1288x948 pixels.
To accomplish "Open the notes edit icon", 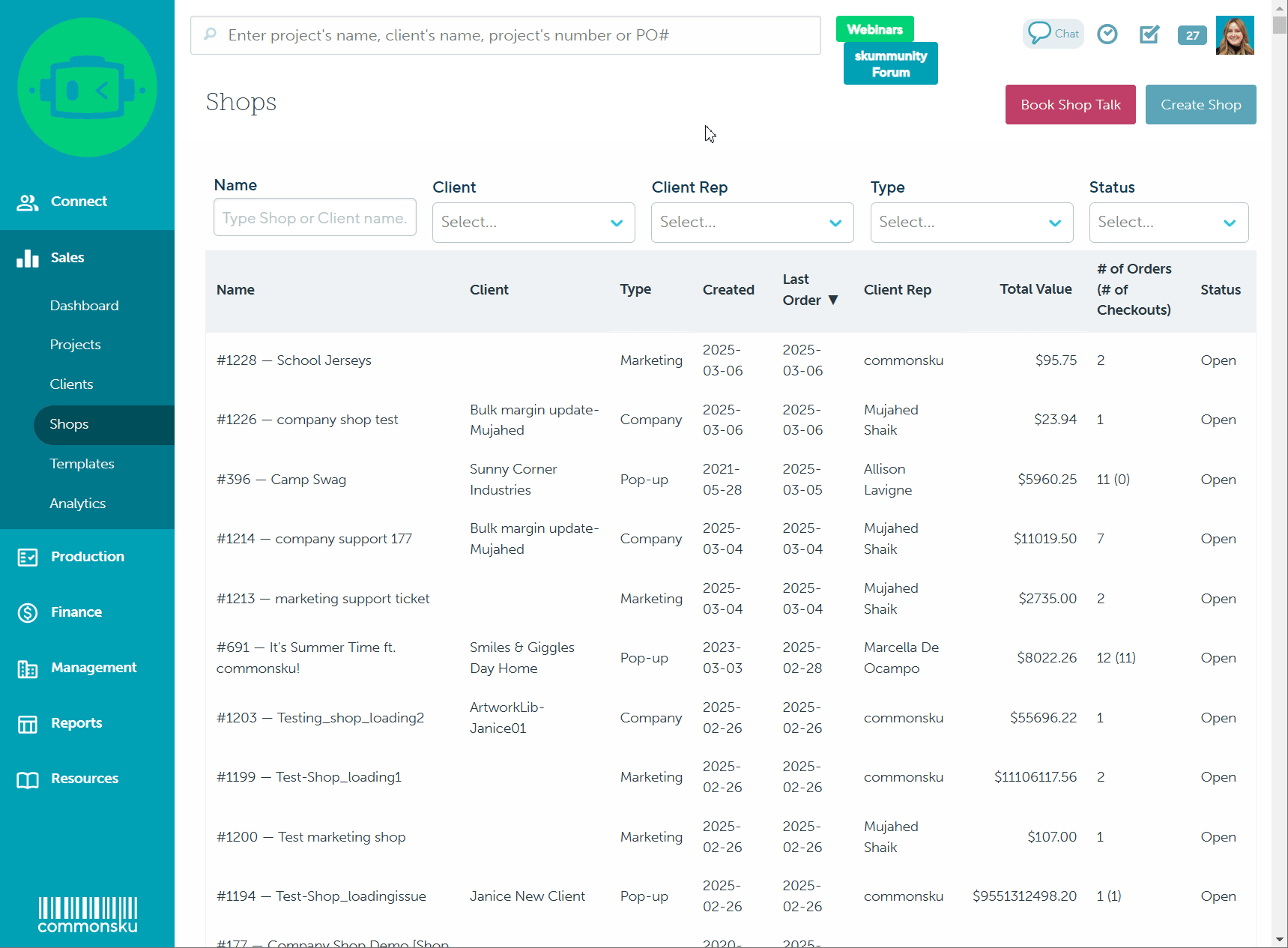I will point(1149,34).
